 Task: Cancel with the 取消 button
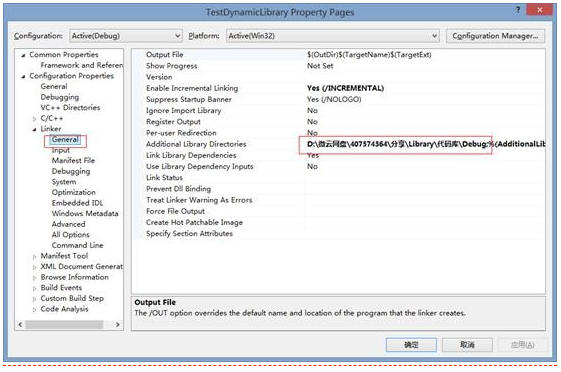(x=467, y=345)
